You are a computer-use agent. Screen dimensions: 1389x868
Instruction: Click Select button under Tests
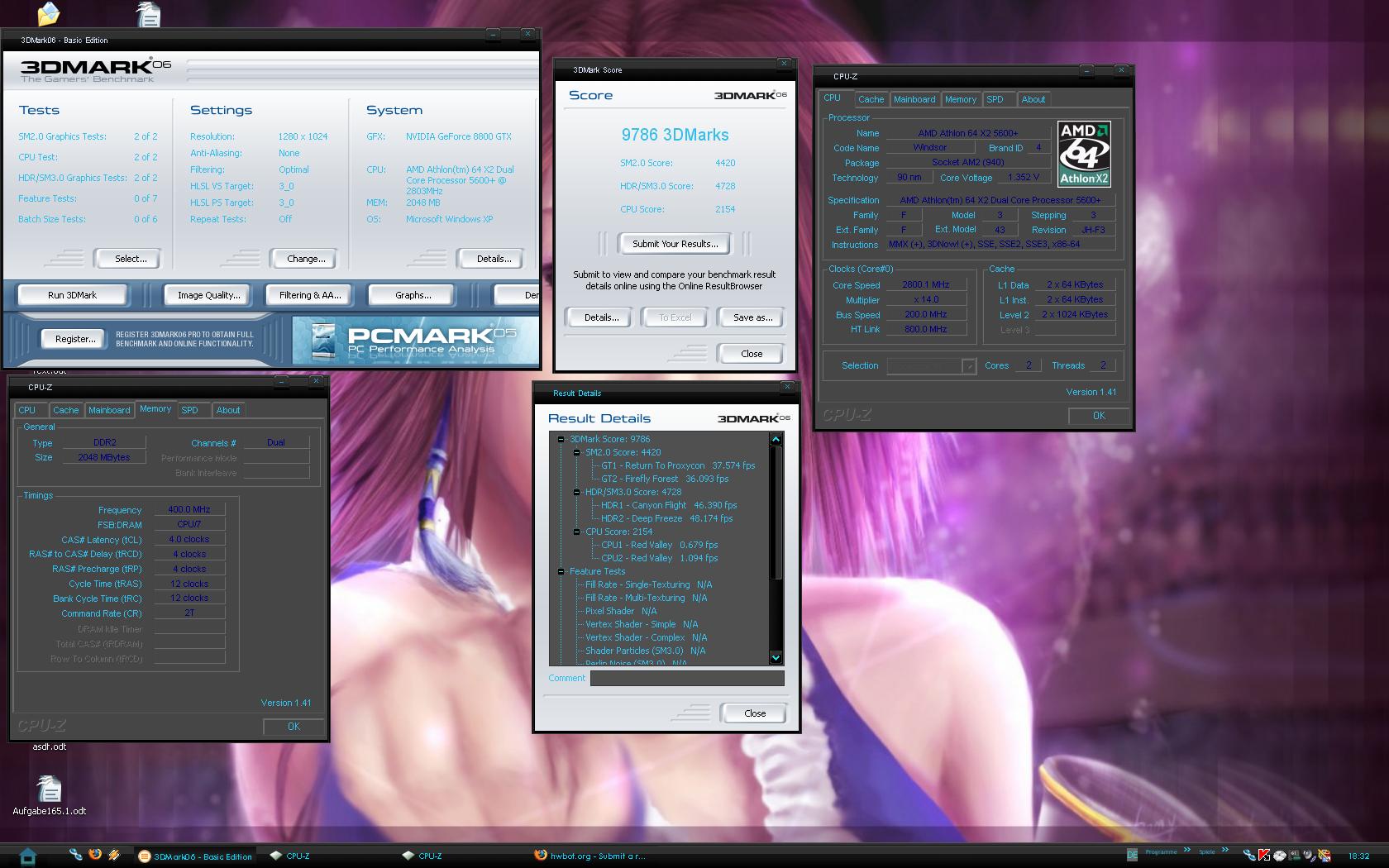click(x=131, y=259)
